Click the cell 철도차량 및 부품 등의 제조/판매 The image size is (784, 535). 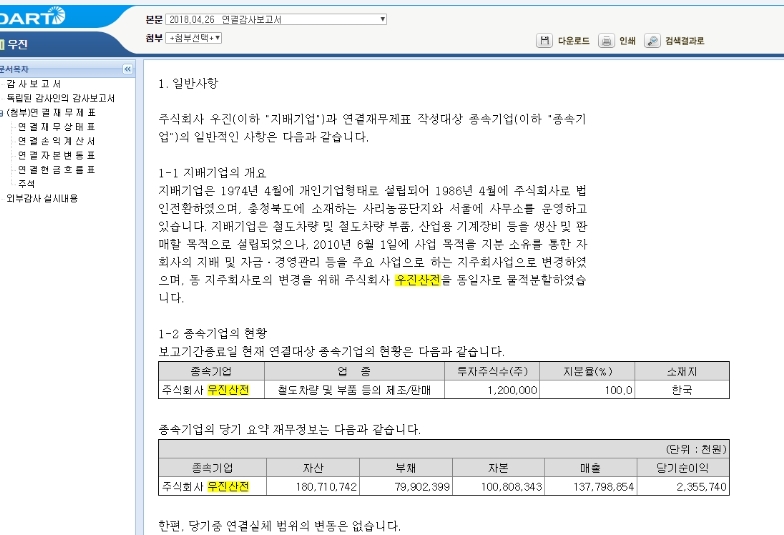pyautogui.click(x=354, y=390)
